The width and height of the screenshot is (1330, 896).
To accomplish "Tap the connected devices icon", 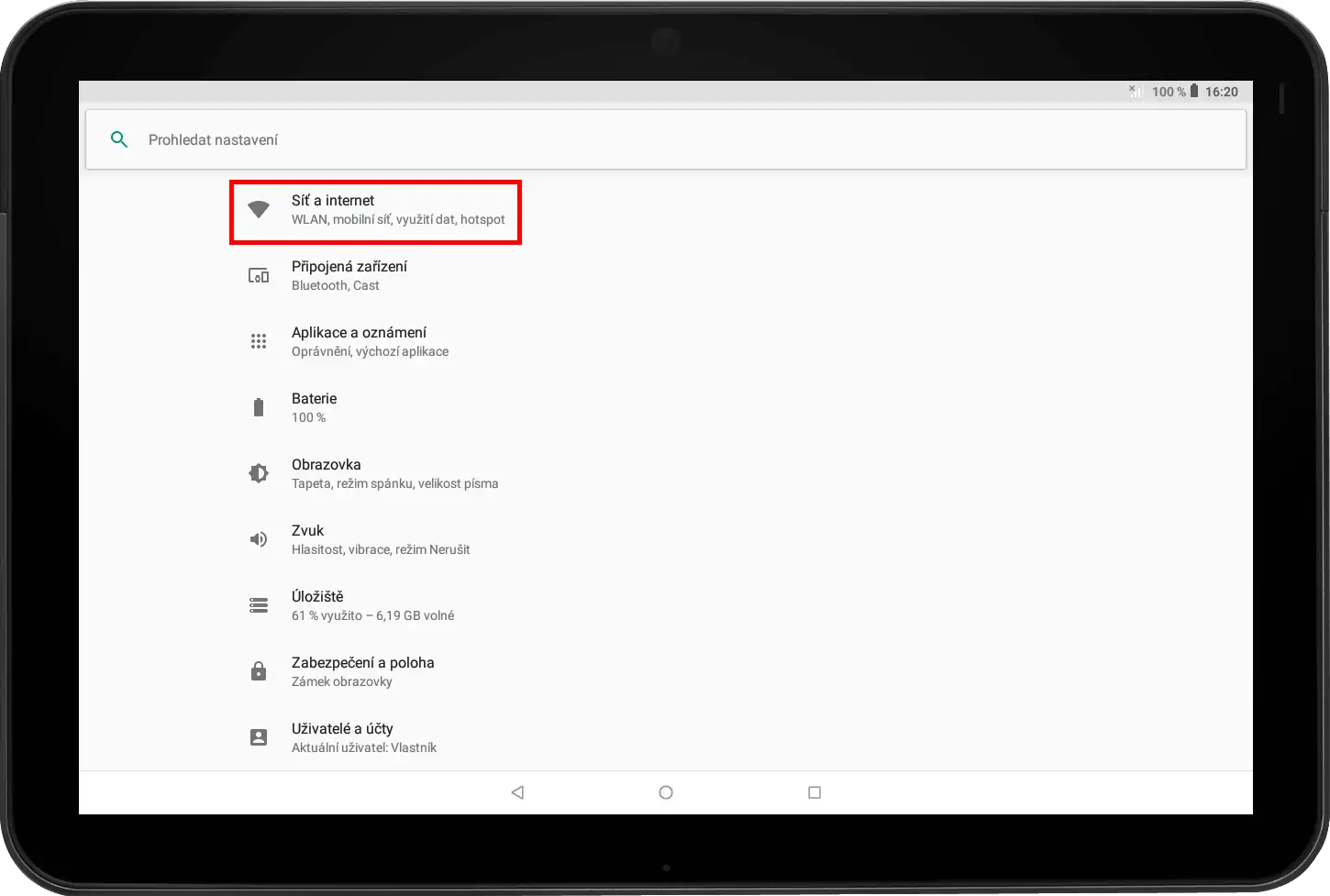I will (259, 275).
